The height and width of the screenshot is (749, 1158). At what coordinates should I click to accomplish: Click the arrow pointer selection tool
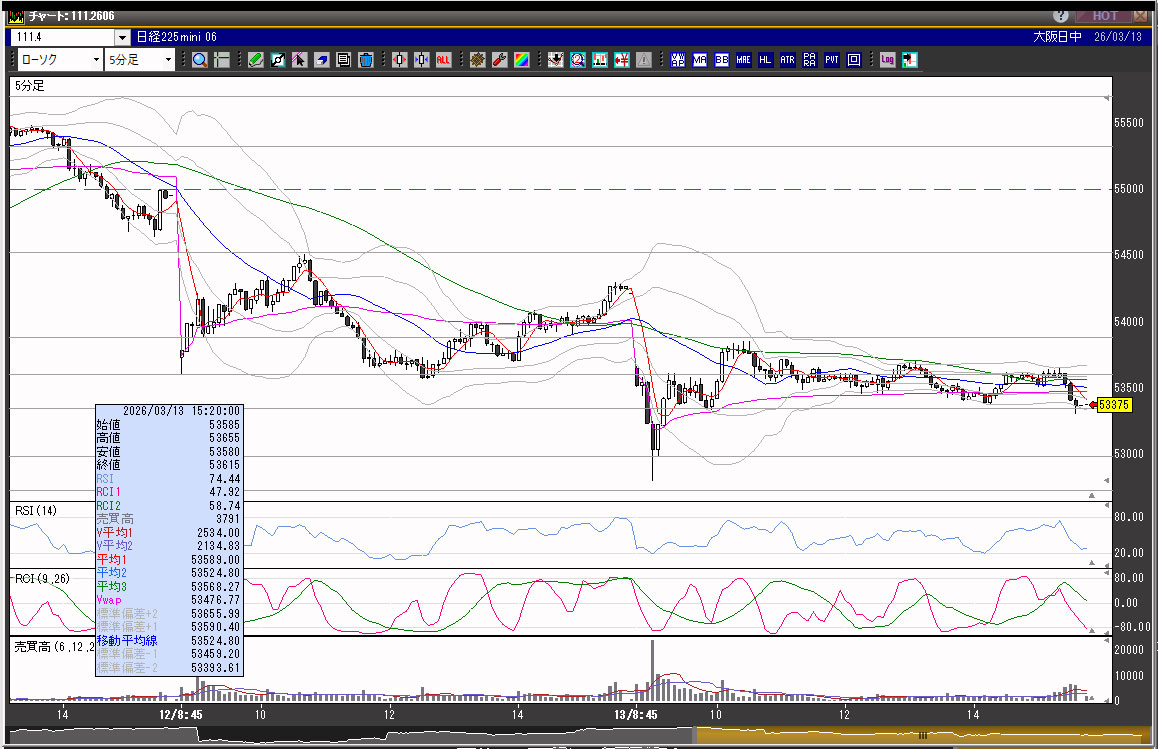[x=299, y=60]
